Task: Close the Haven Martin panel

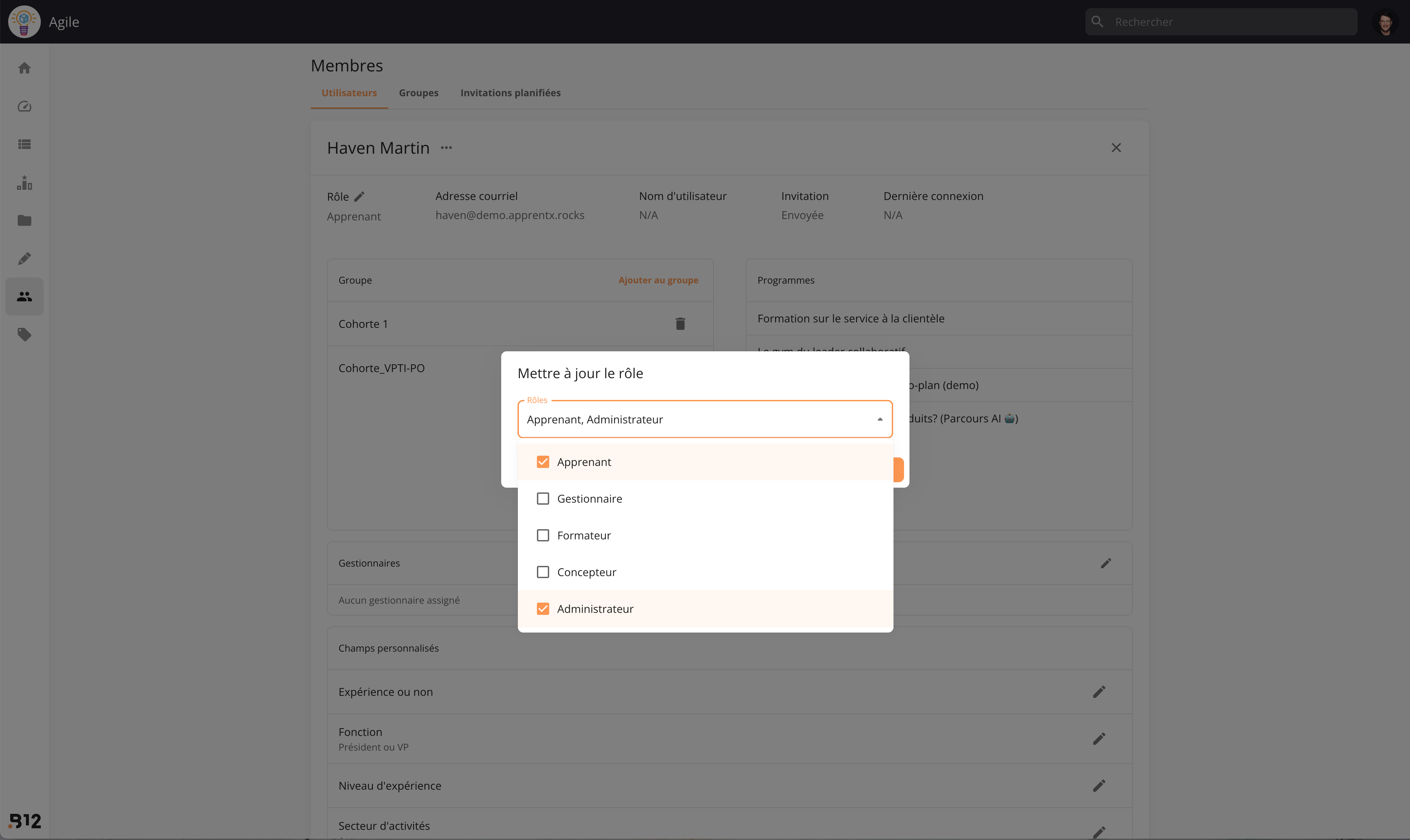Action: click(x=1116, y=148)
